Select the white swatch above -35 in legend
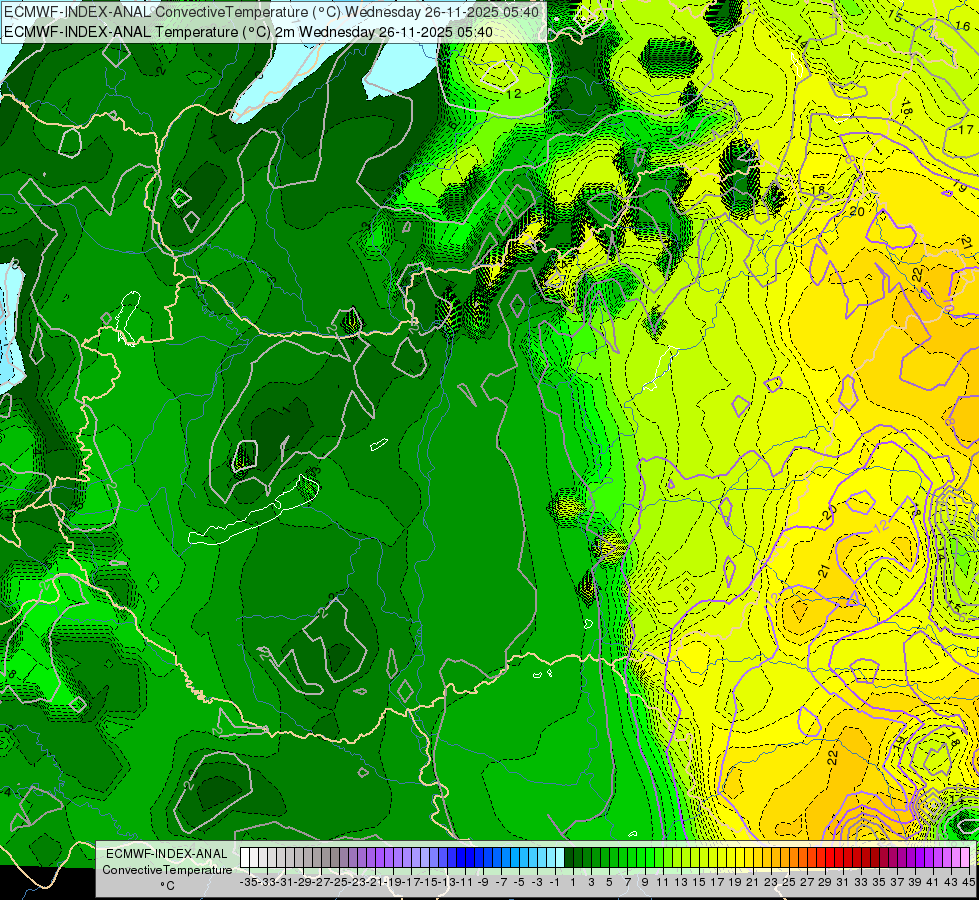This screenshot has width=979, height=900. 245,857
